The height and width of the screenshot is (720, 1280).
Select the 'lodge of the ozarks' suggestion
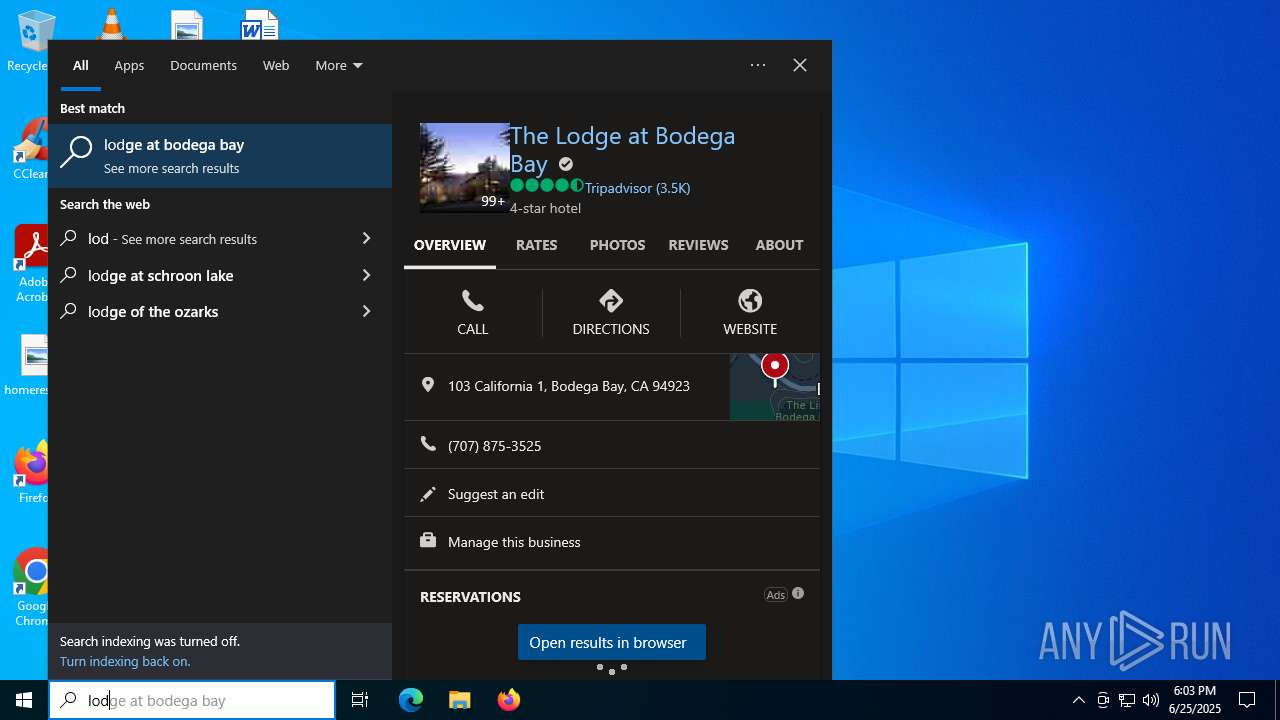pos(153,311)
